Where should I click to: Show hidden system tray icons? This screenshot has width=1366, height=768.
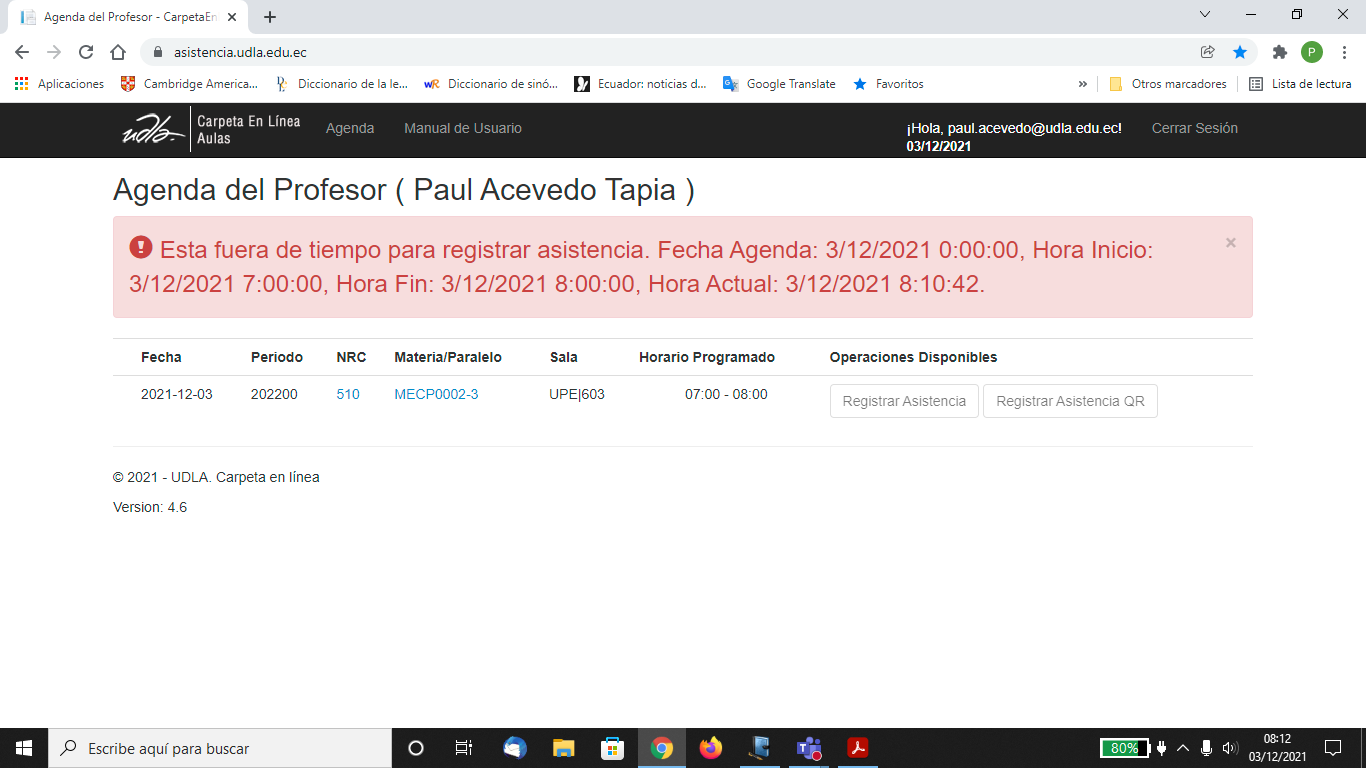coord(1183,748)
